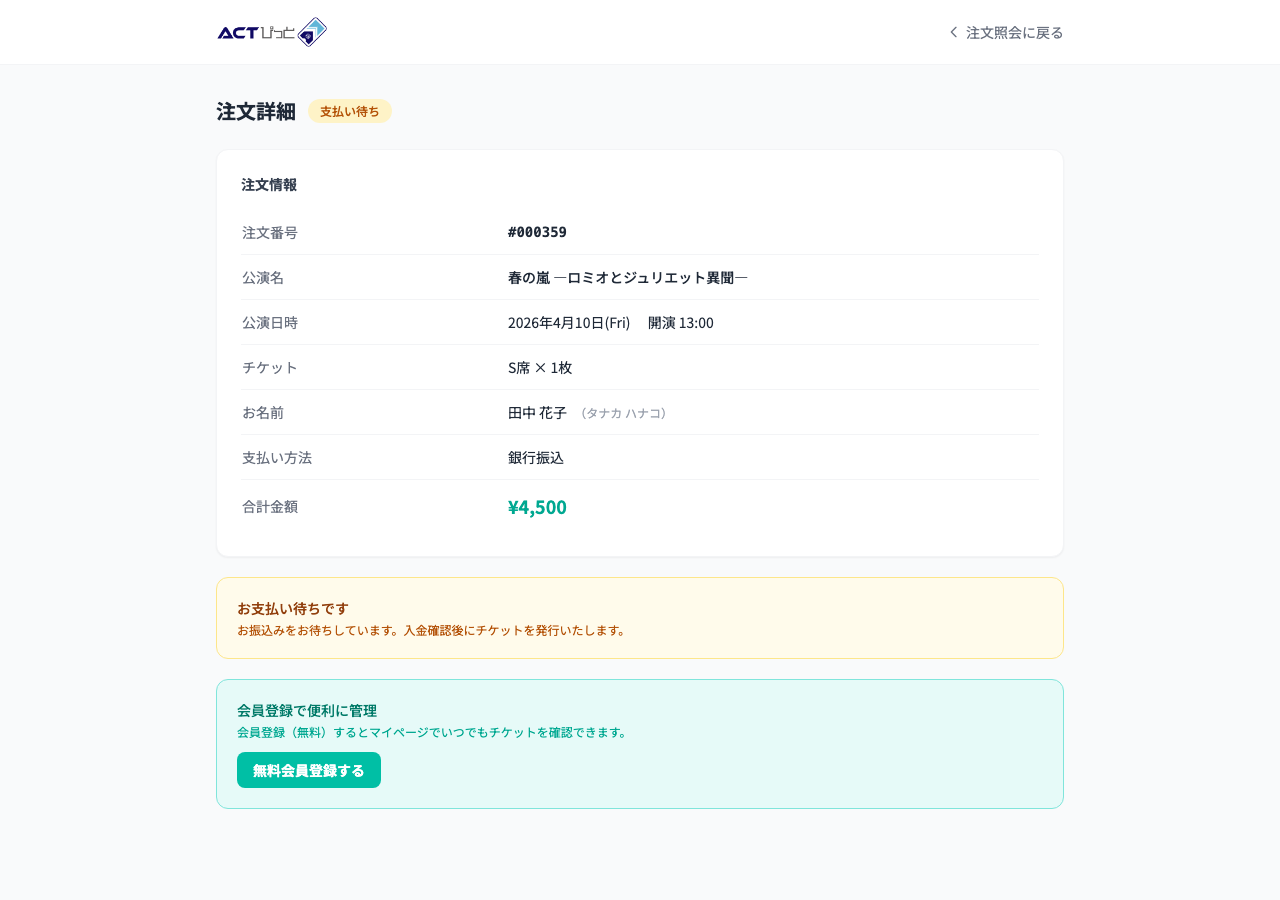Click the 支払い待ち status badge

(x=349, y=111)
